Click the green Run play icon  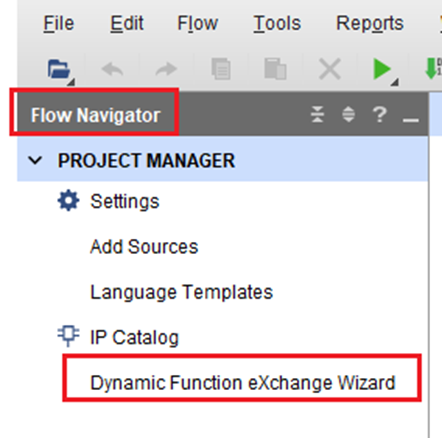pyautogui.click(x=382, y=69)
